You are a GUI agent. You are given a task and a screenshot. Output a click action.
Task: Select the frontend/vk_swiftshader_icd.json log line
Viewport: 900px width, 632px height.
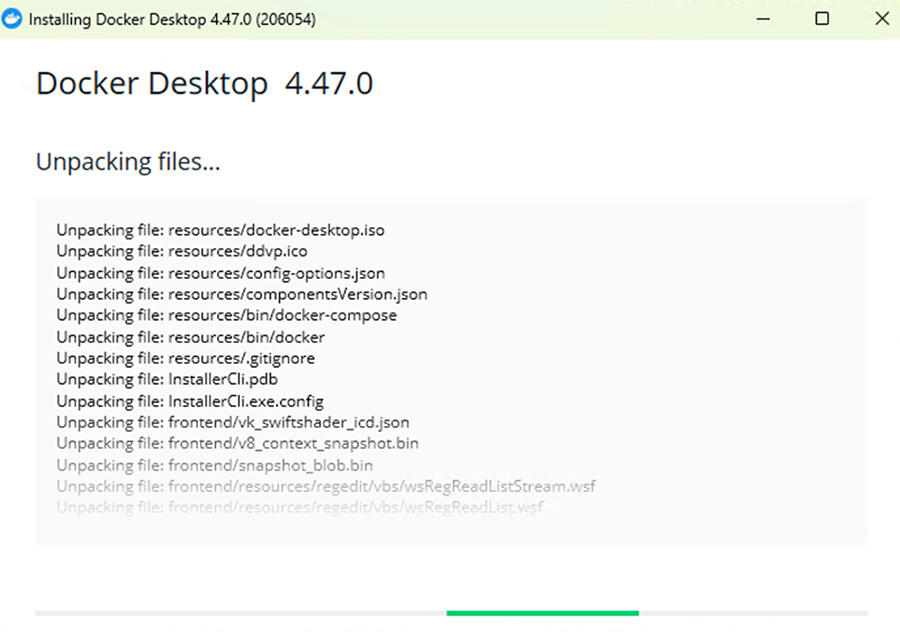232,422
